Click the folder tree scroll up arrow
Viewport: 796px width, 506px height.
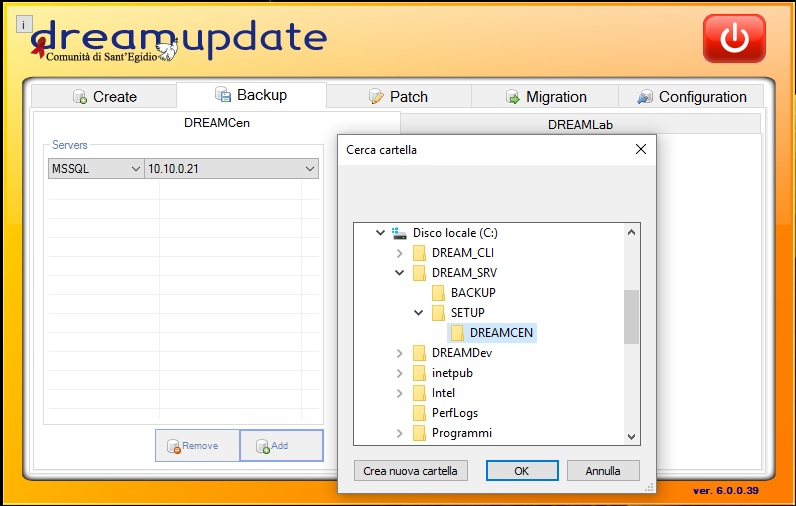tap(632, 232)
